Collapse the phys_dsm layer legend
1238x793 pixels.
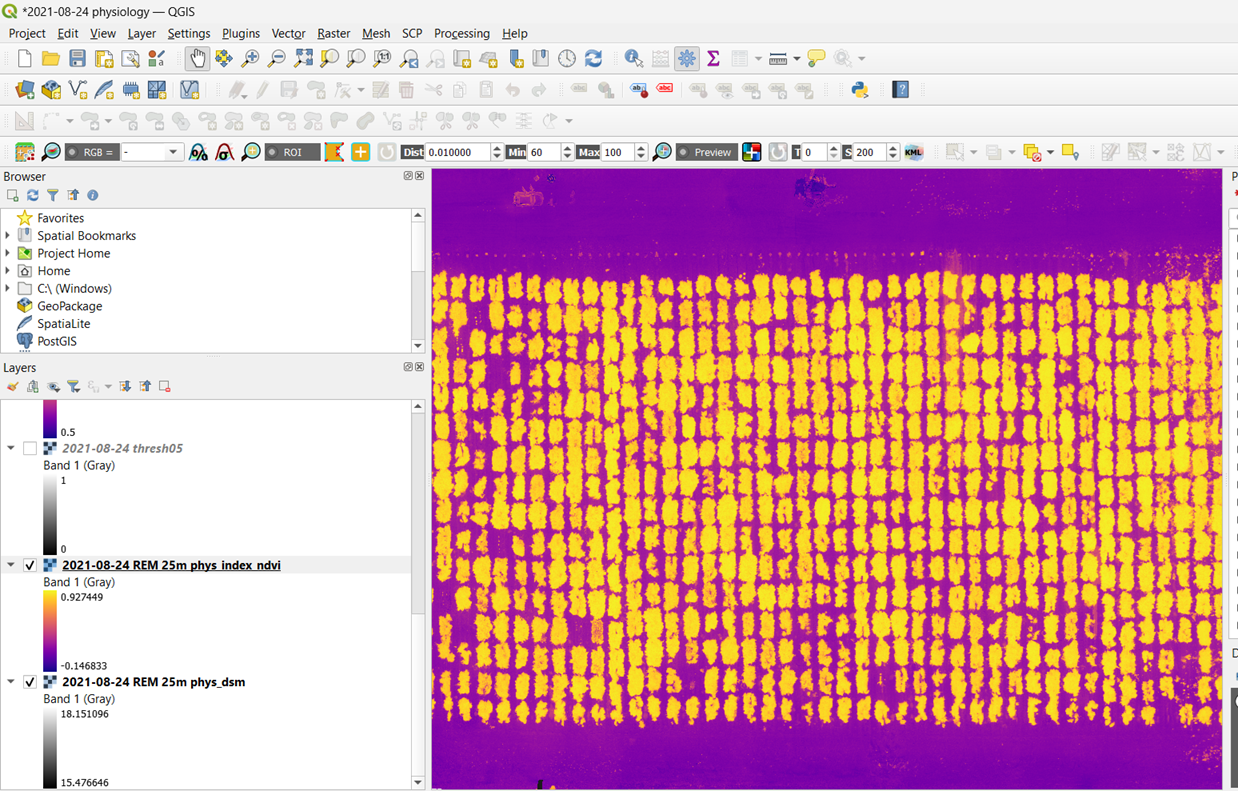11,682
